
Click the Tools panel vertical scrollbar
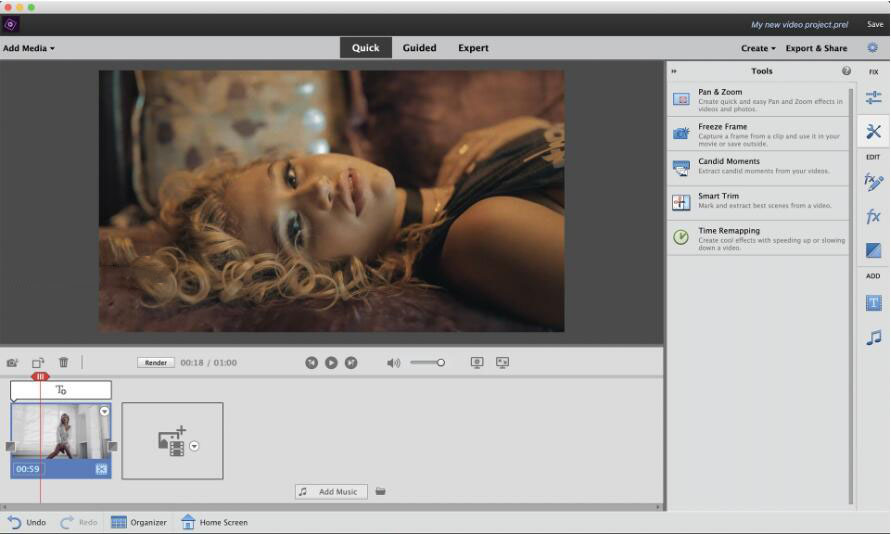click(x=851, y=295)
